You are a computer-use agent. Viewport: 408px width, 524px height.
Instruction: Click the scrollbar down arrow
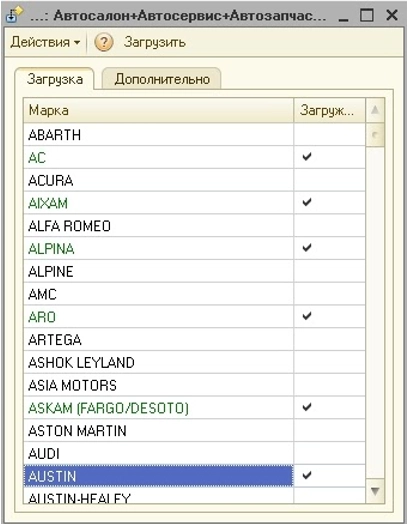pyautogui.click(x=375, y=491)
